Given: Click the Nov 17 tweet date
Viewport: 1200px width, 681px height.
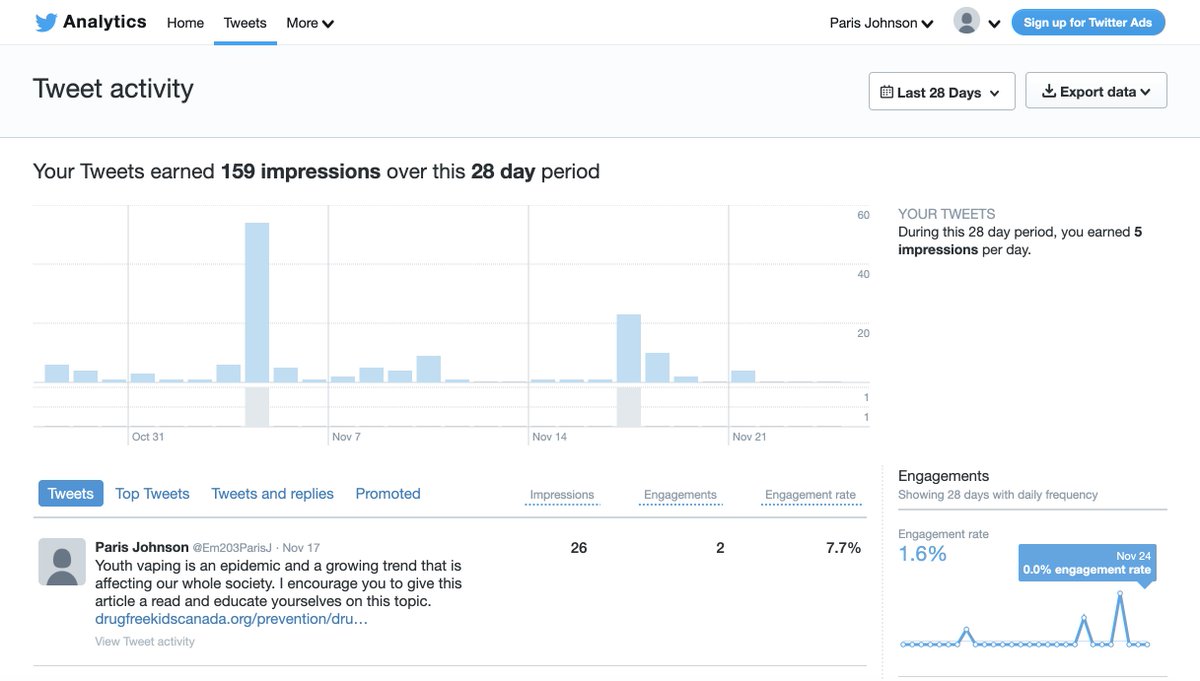Looking at the screenshot, I should pos(301,548).
